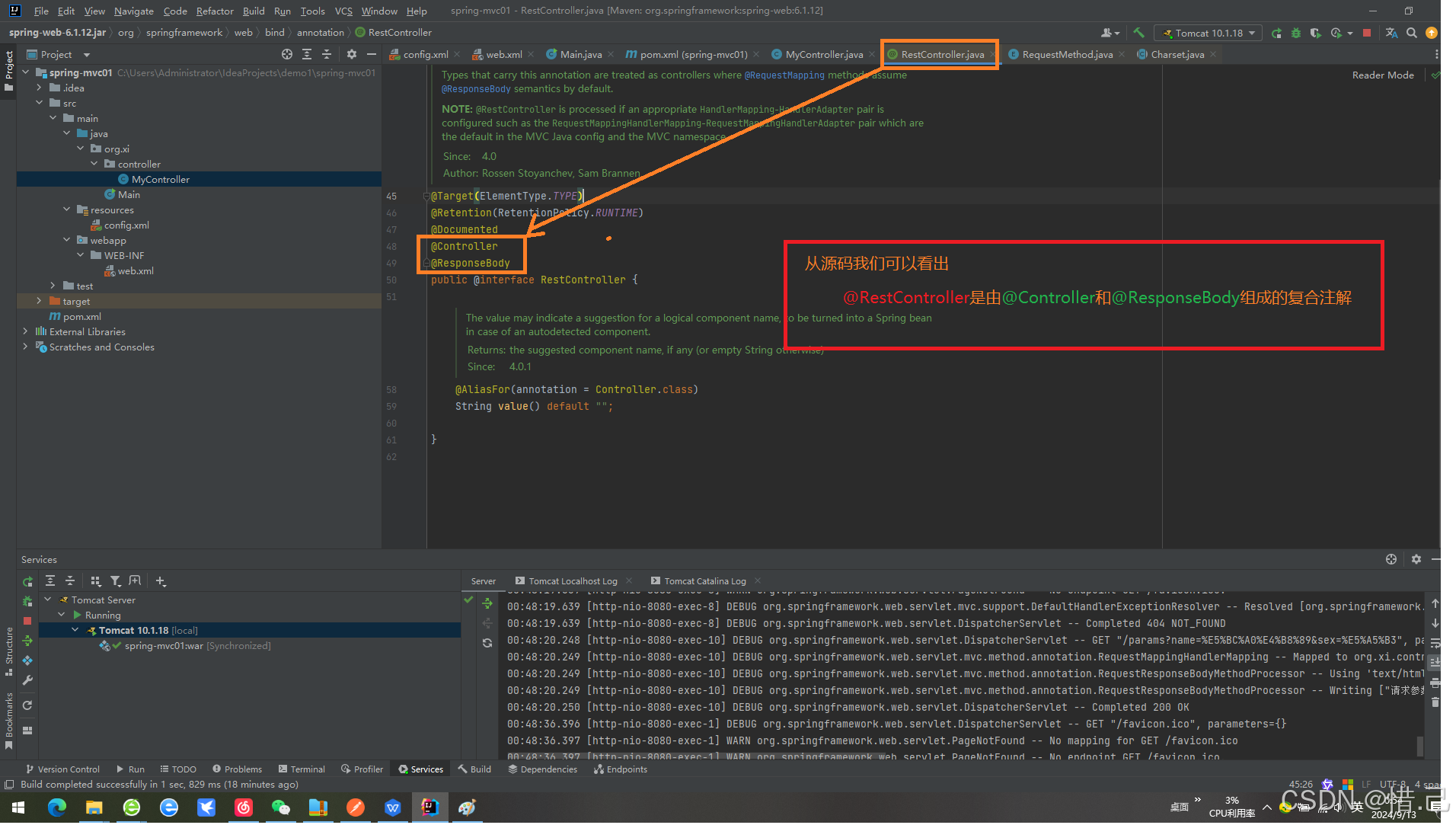
Task: Open Tomcat 10.1.18 run configuration dropdown
Action: pyautogui.click(x=1208, y=33)
